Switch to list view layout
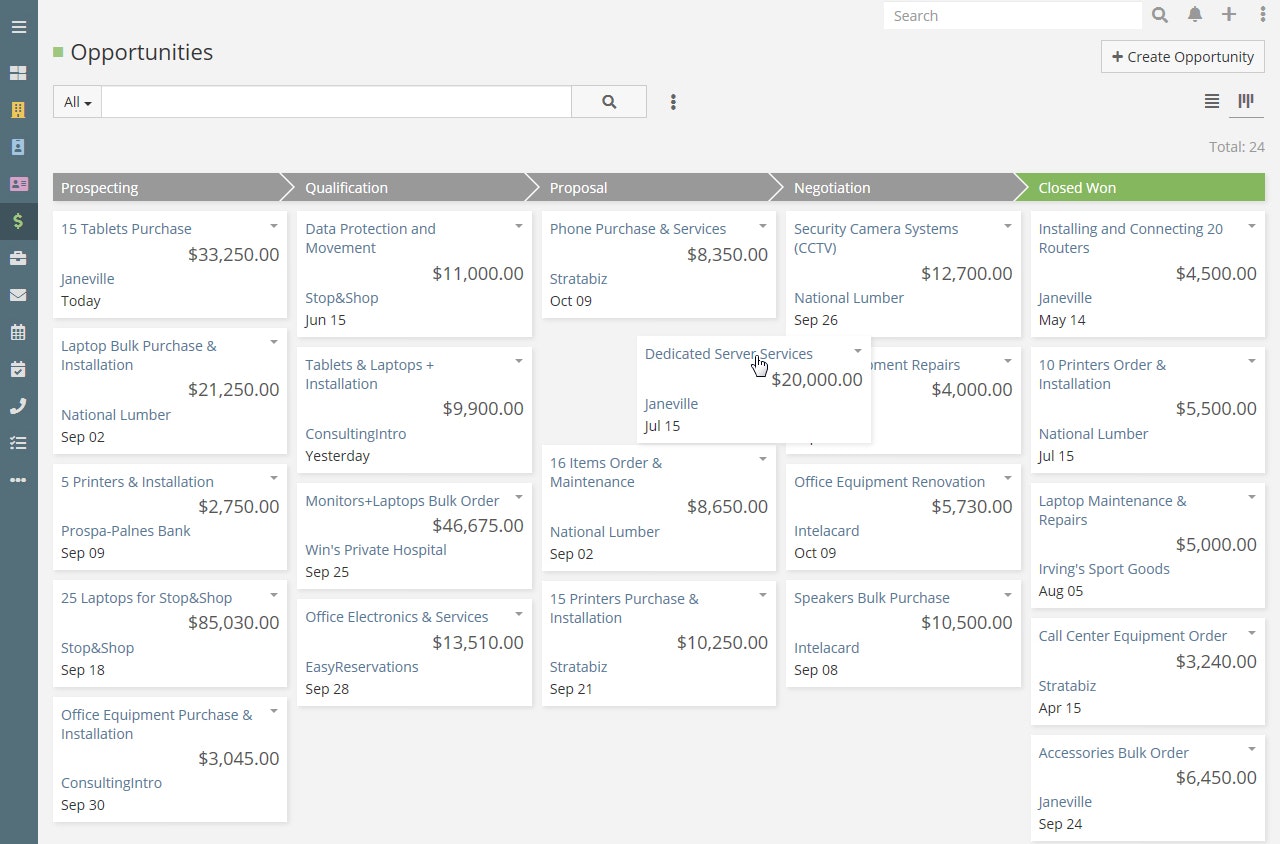This screenshot has width=1280, height=844. [1211, 101]
